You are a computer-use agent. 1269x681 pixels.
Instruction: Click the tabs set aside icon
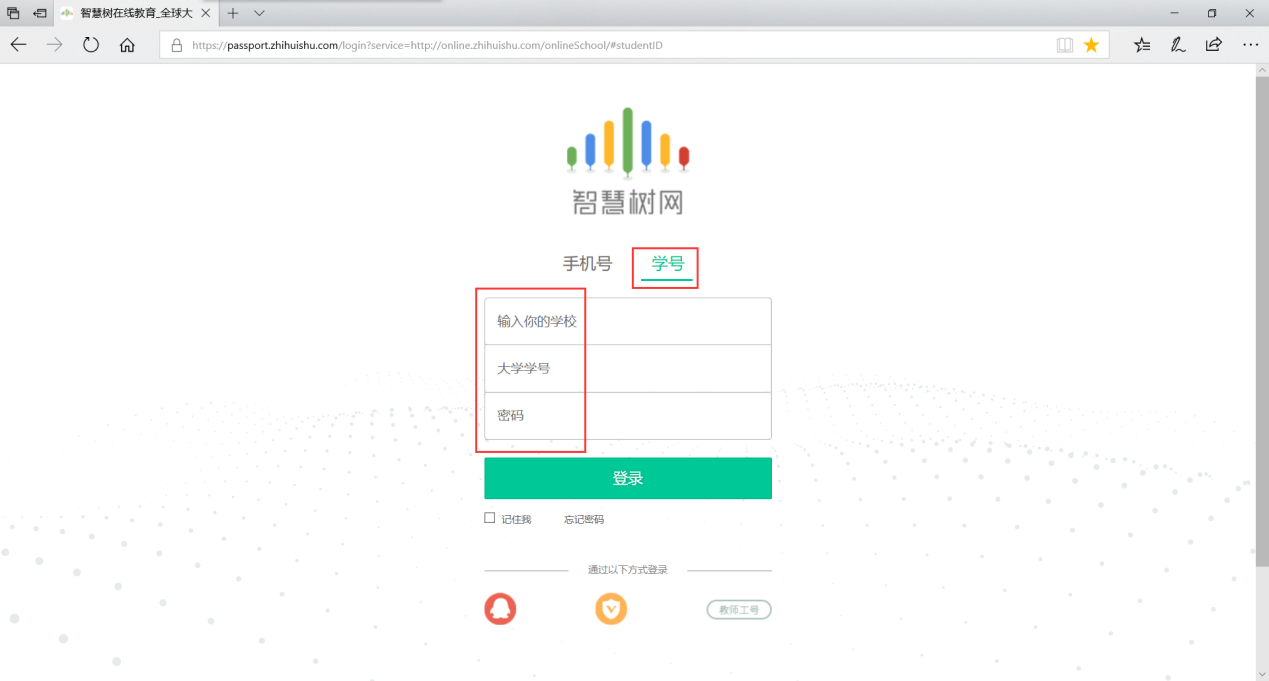14,13
